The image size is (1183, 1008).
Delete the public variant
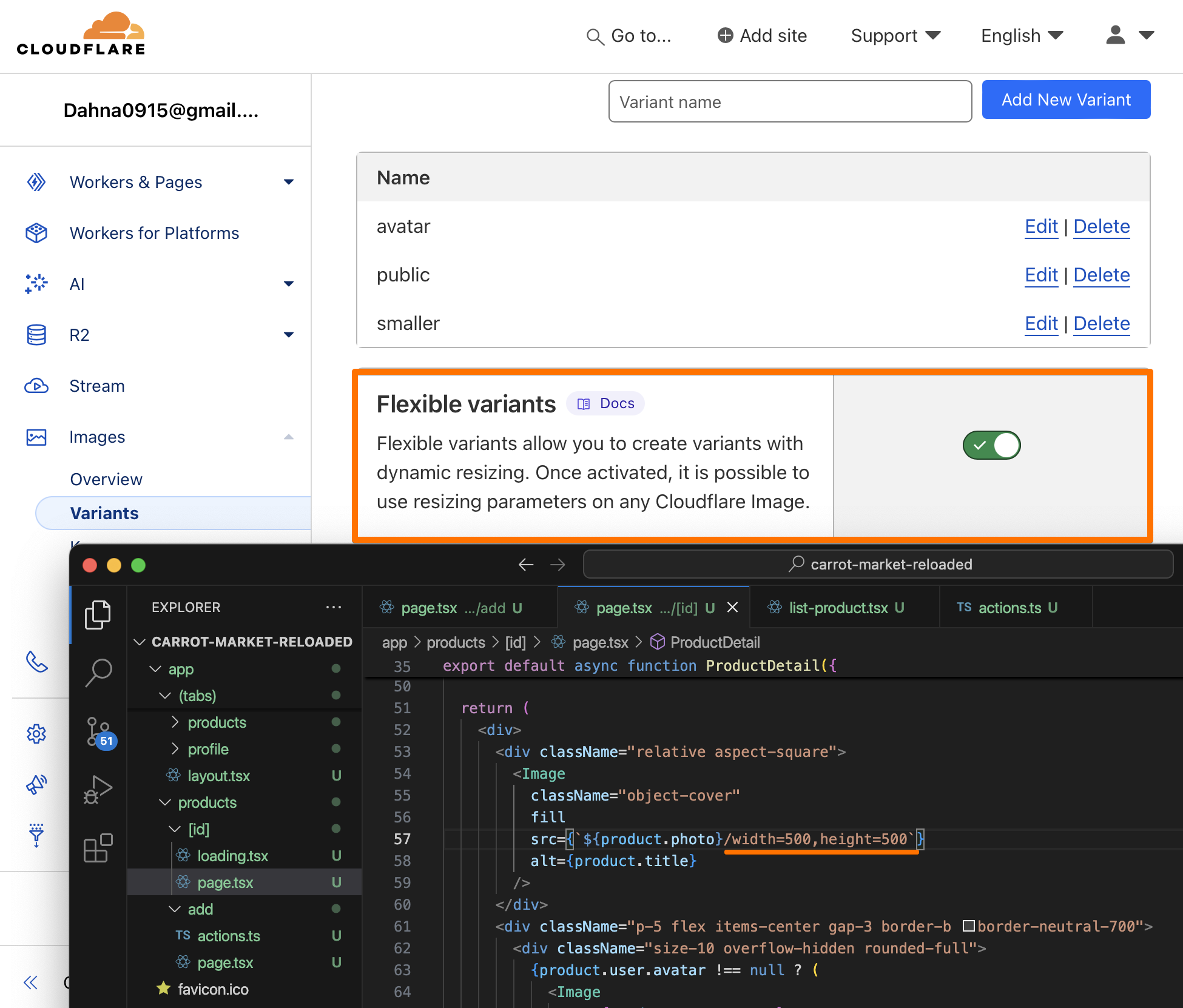pos(1101,275)
